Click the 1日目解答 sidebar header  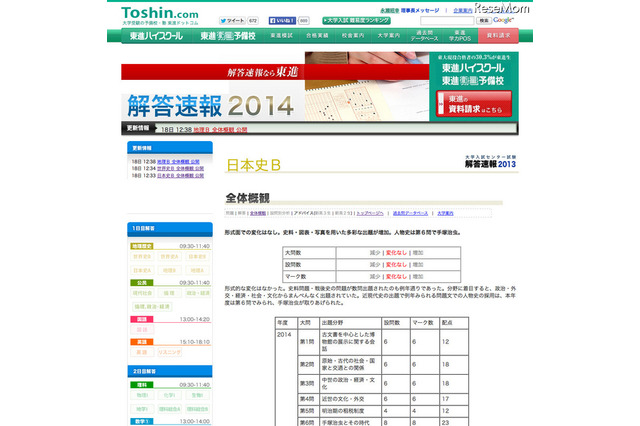pyautogui.click(x=170, y=229)
